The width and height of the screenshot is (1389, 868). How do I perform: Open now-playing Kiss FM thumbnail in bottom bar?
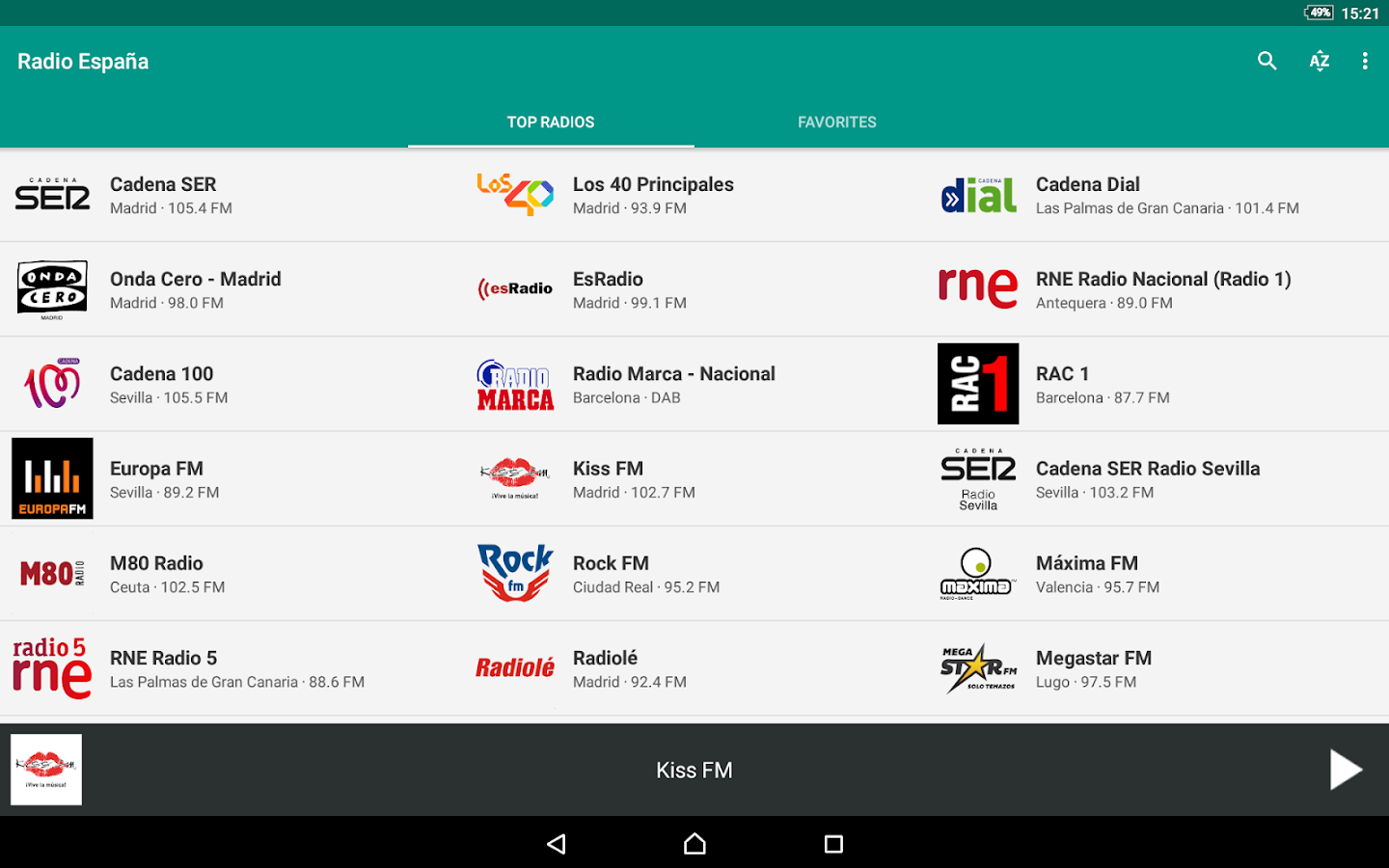click(46, 770)
